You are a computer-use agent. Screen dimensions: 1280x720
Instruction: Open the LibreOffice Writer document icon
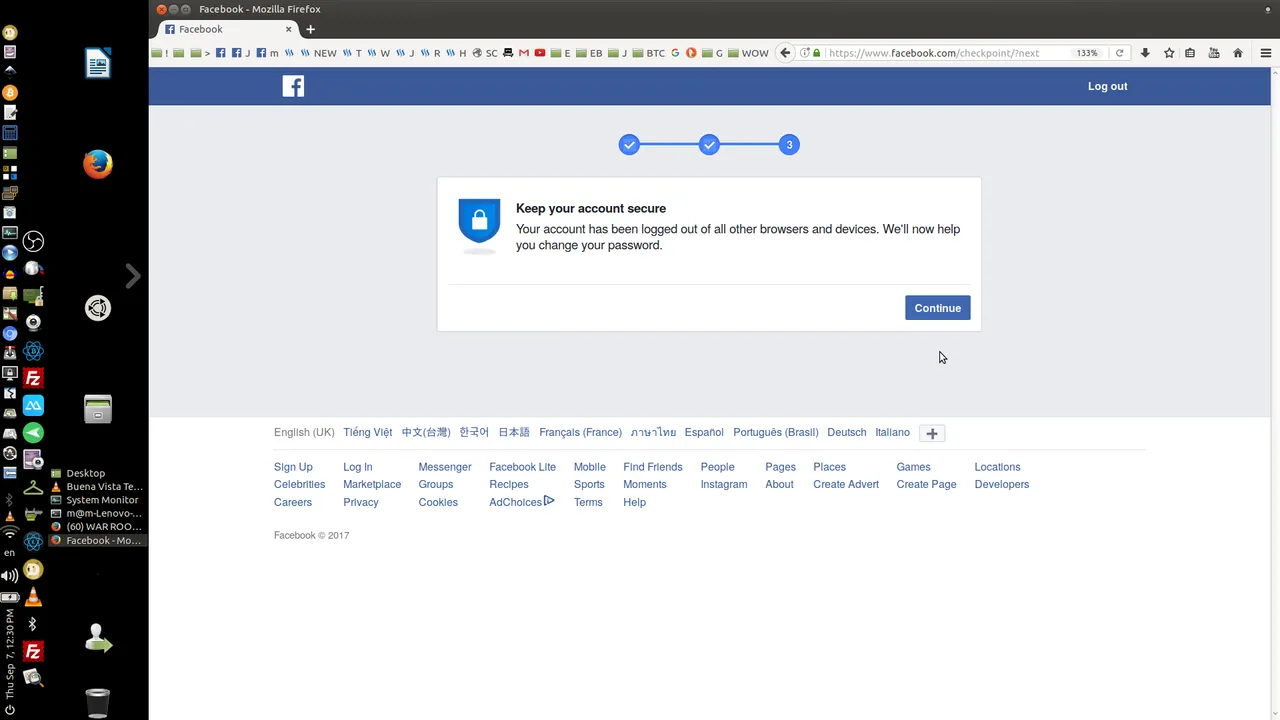point(97,63)
